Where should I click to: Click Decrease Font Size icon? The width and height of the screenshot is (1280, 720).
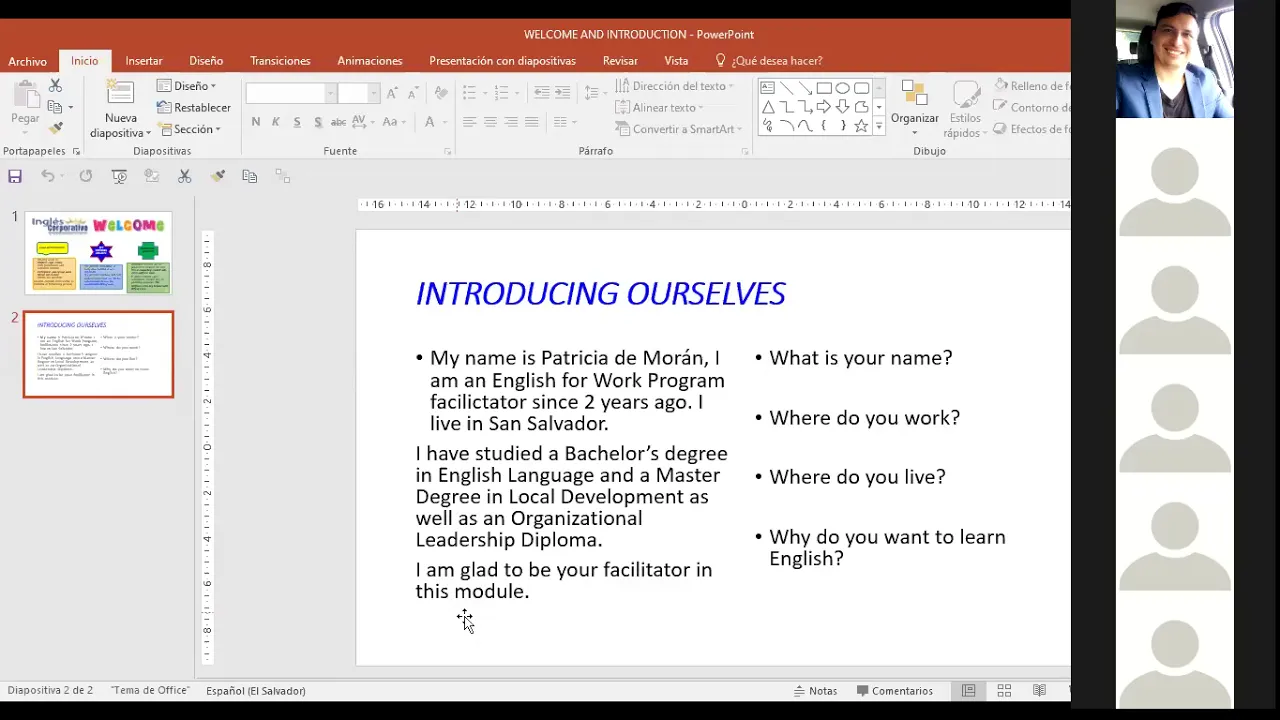[413, 93]
